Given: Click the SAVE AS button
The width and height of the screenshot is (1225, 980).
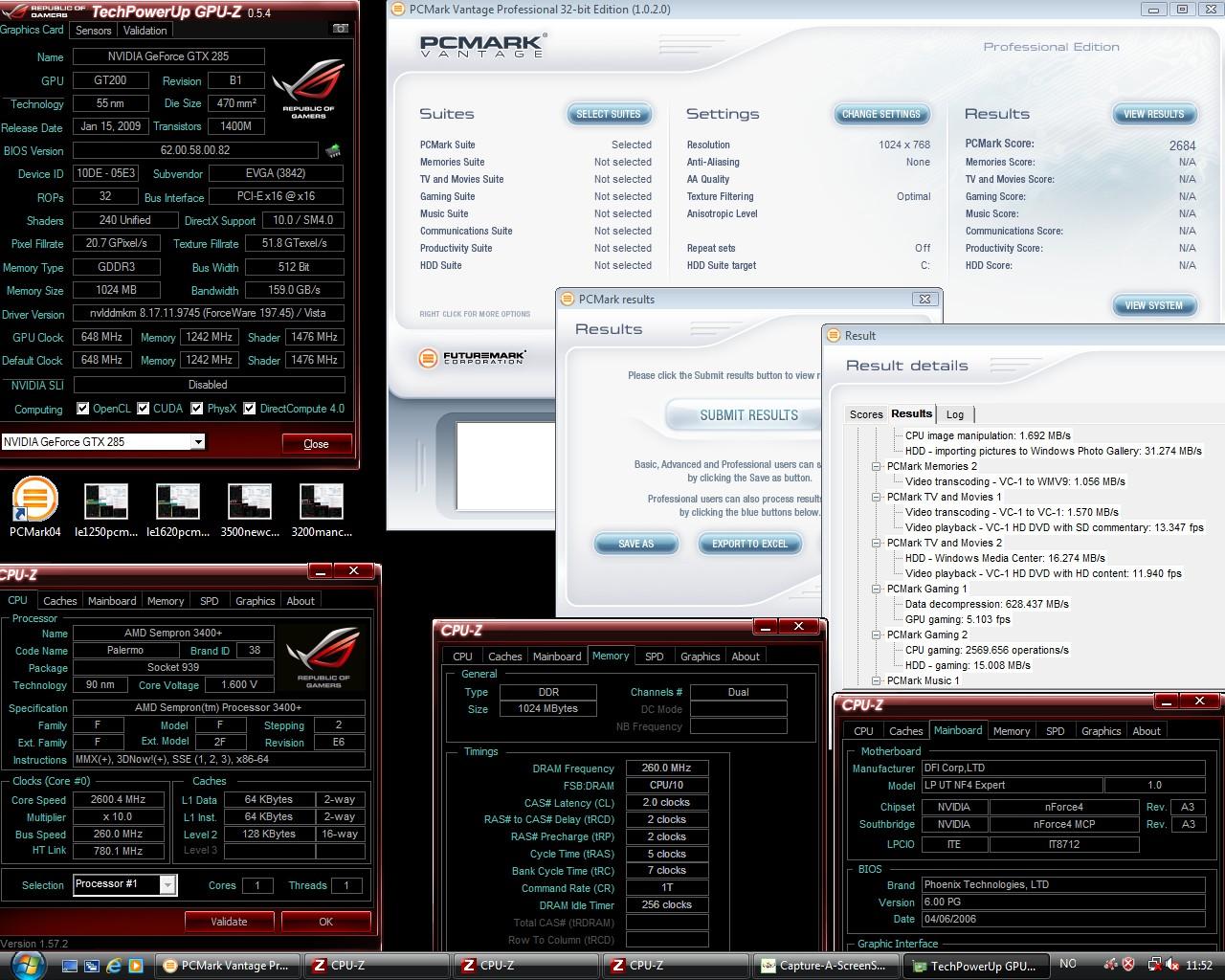Looking at the screenshot, I should tap(635, 544).
